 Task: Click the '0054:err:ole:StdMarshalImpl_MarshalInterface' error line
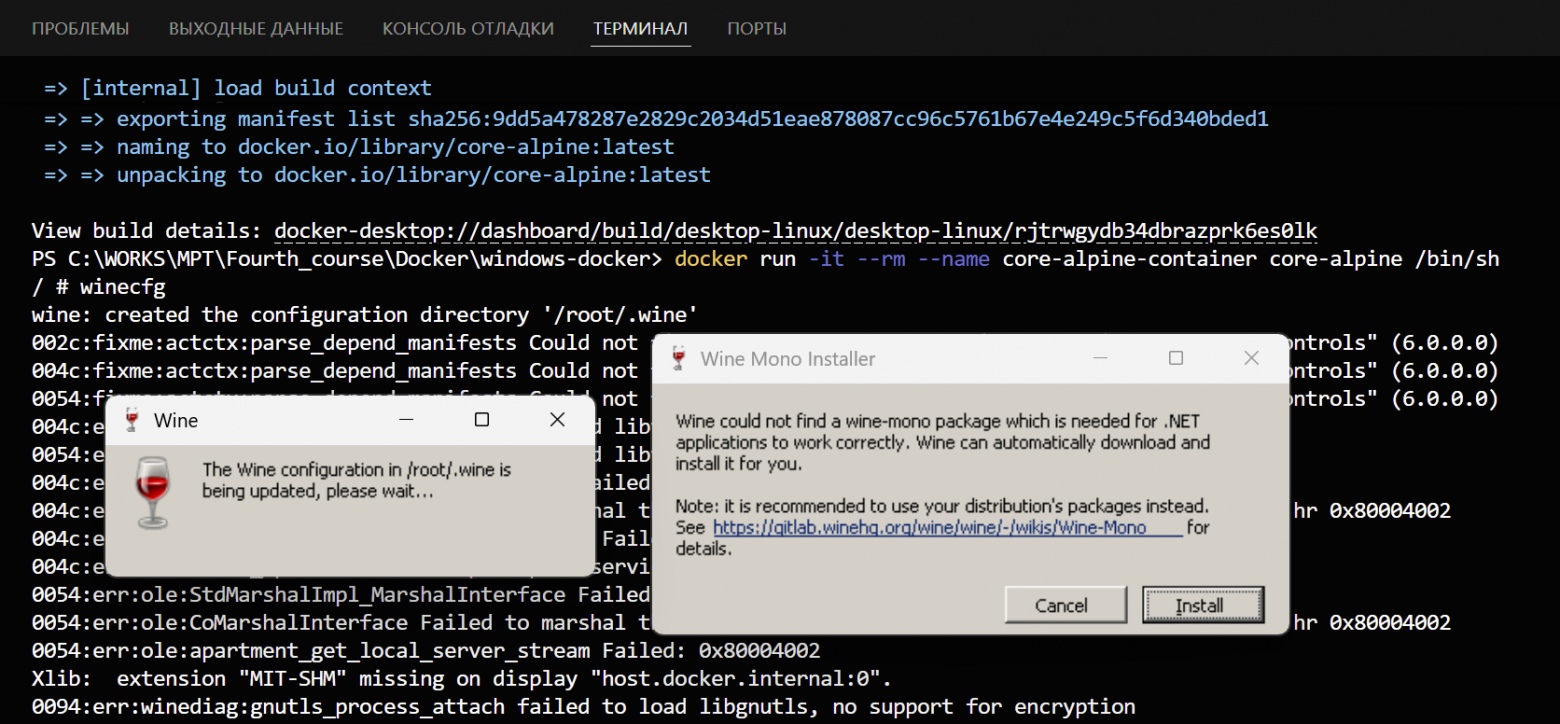point(341,595)
